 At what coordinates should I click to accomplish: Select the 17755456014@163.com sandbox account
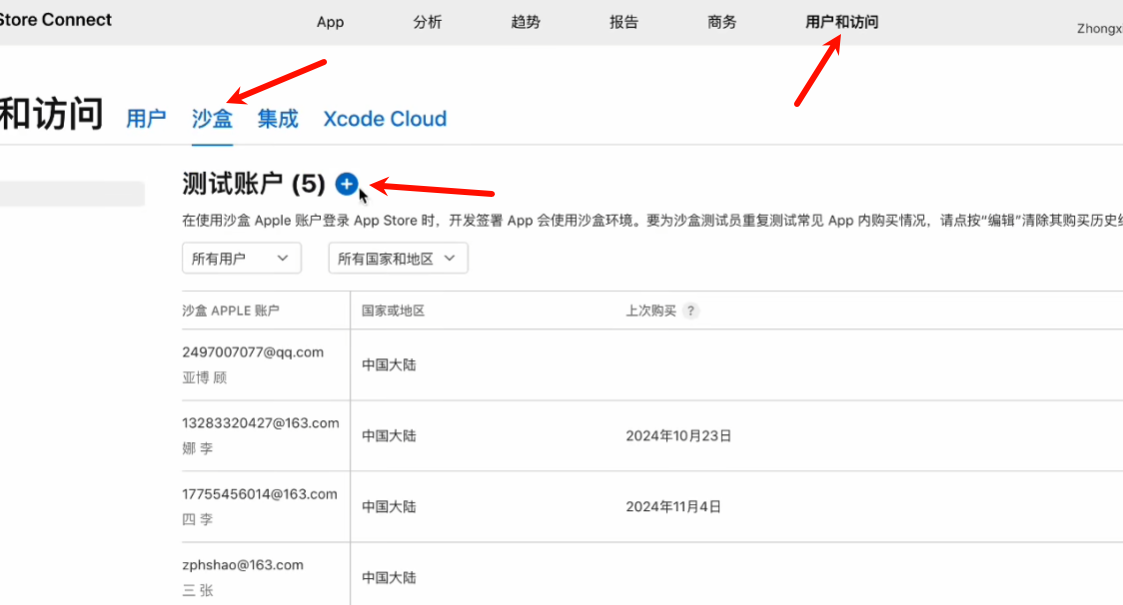[259, 494]
